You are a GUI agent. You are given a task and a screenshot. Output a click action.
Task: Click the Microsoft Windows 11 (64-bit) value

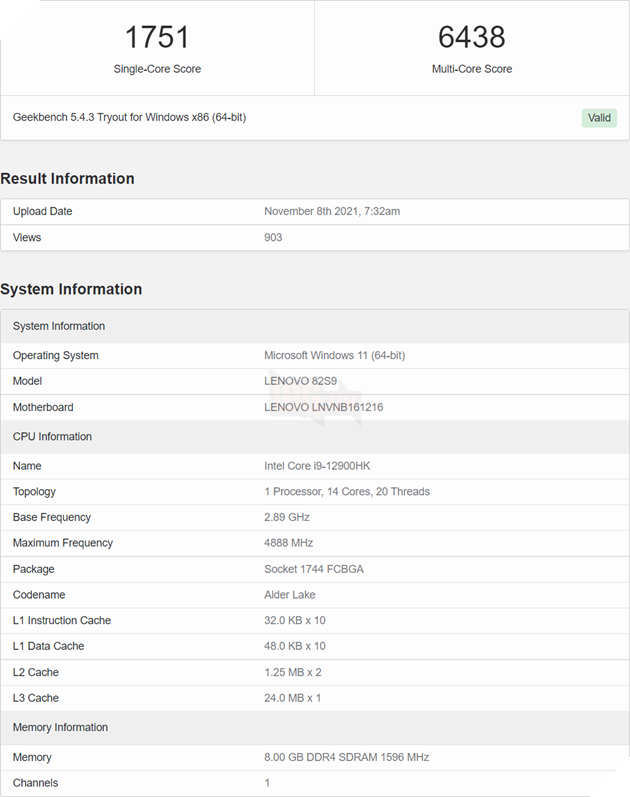[334, 355]
